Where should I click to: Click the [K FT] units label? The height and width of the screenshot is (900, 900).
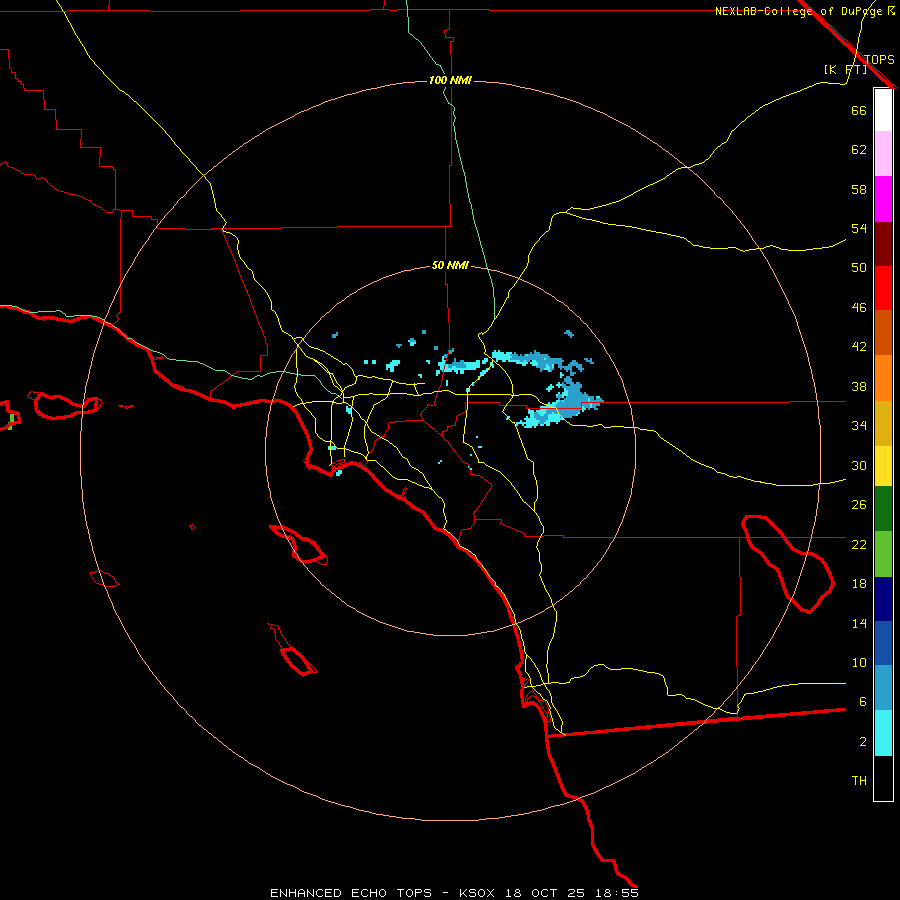click(845, 69)
